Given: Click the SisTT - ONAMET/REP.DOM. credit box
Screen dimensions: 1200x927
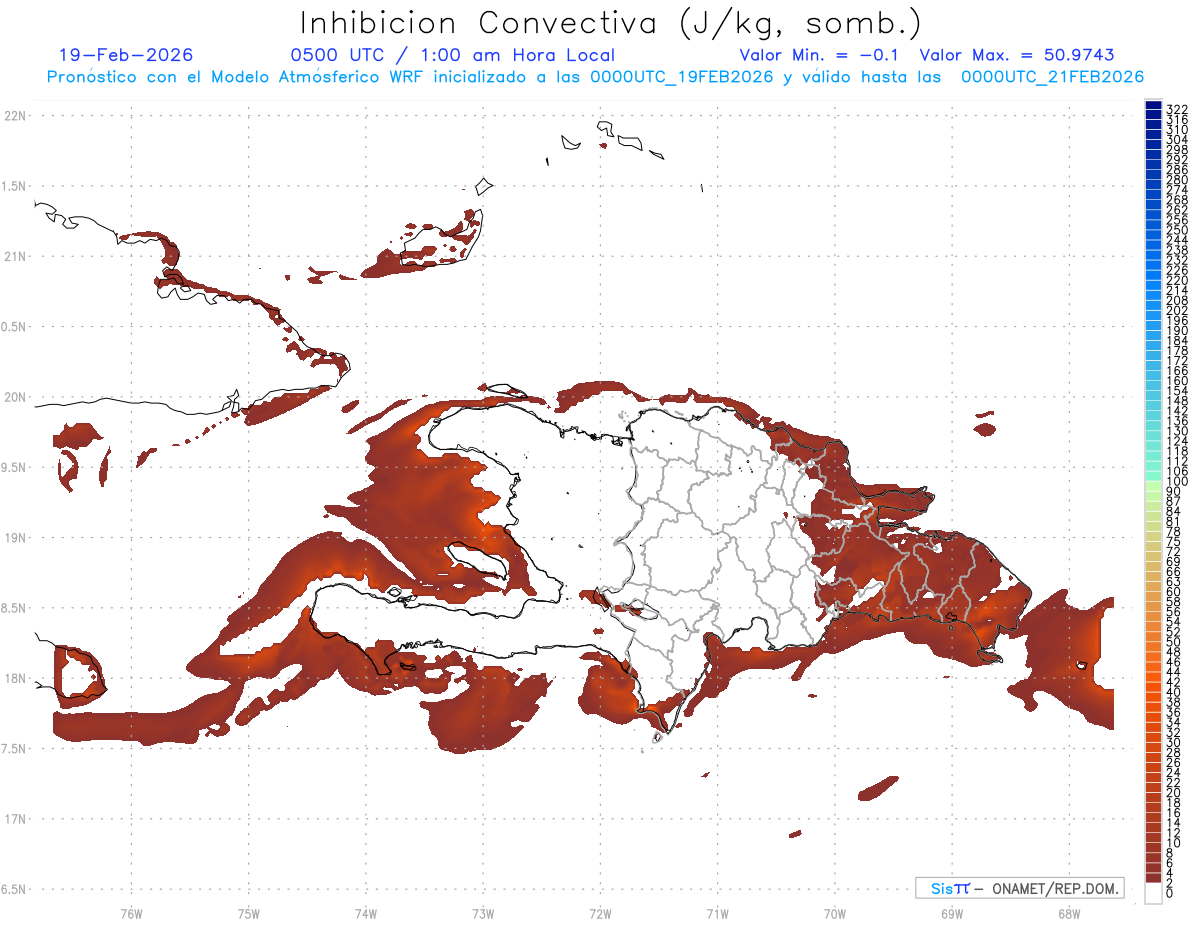Looking at the screenshot, I should (1020, 888).
